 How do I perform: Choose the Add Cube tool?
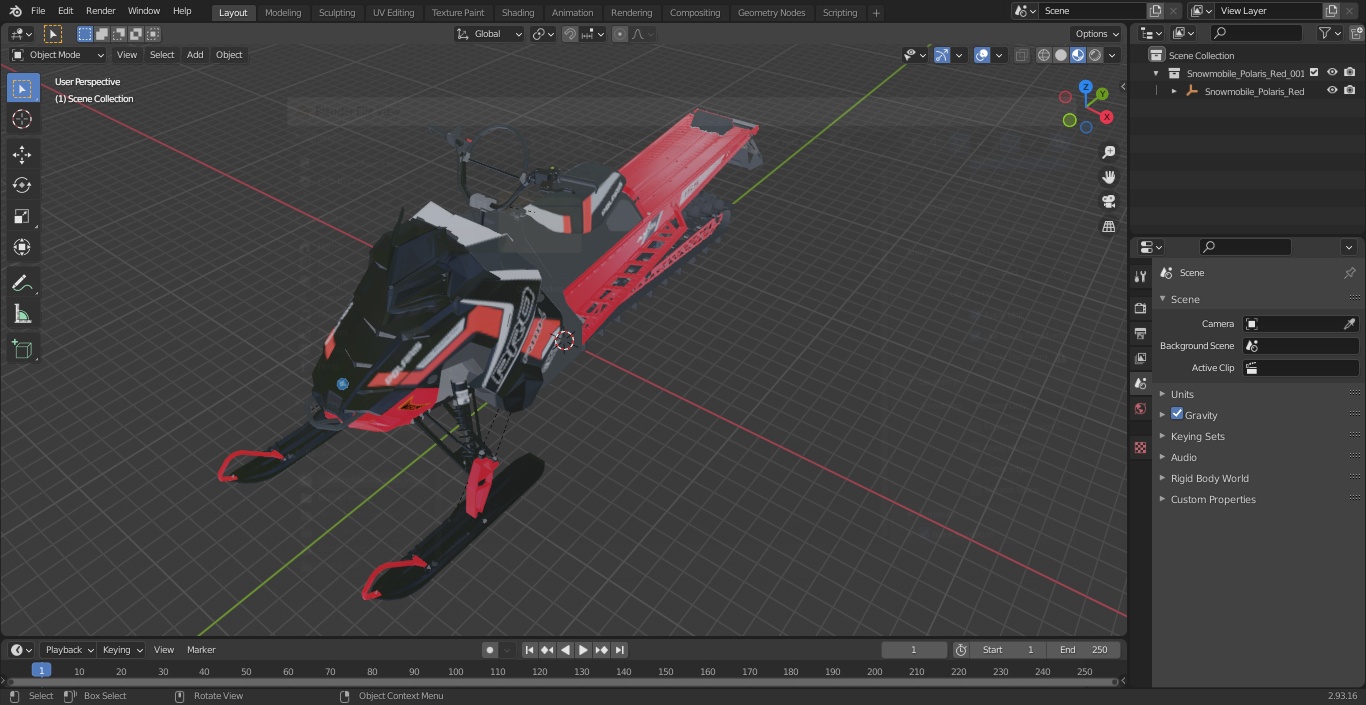(22, 350)
